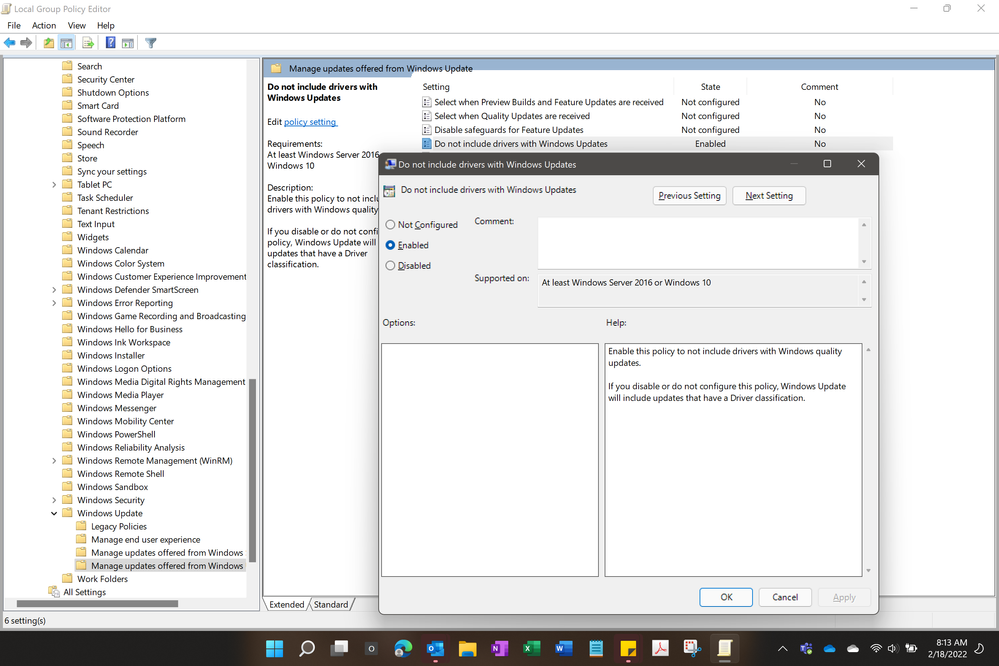Go up one level folder icon
The width and height of the screenshot is (999, 666).
(48, 43)
